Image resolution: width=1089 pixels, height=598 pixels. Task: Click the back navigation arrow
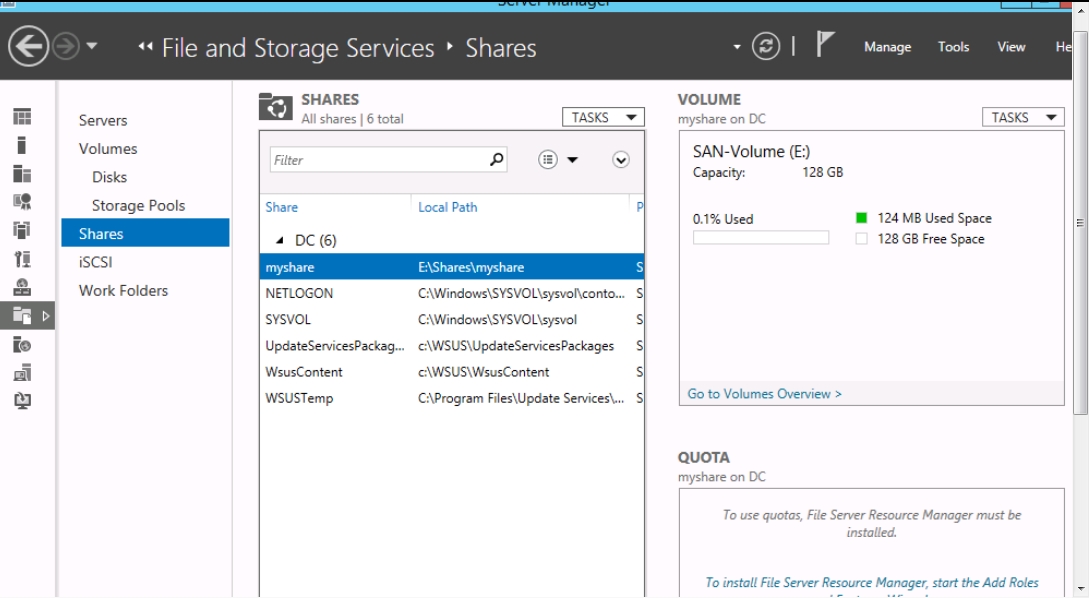click(27, 48)
